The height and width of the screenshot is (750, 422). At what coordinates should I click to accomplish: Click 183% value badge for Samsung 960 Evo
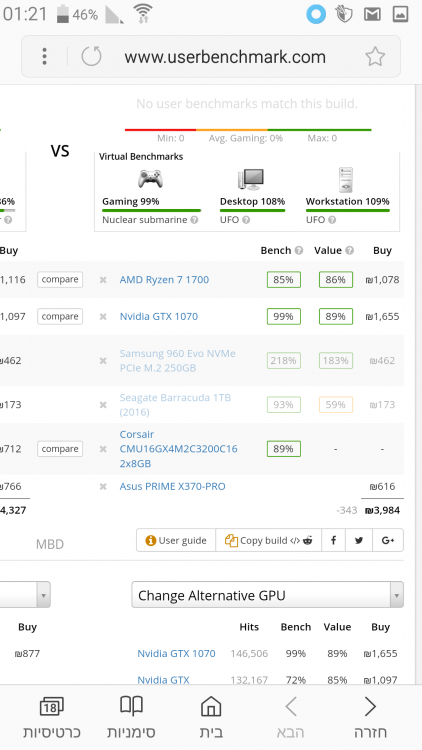click(336, 361)
